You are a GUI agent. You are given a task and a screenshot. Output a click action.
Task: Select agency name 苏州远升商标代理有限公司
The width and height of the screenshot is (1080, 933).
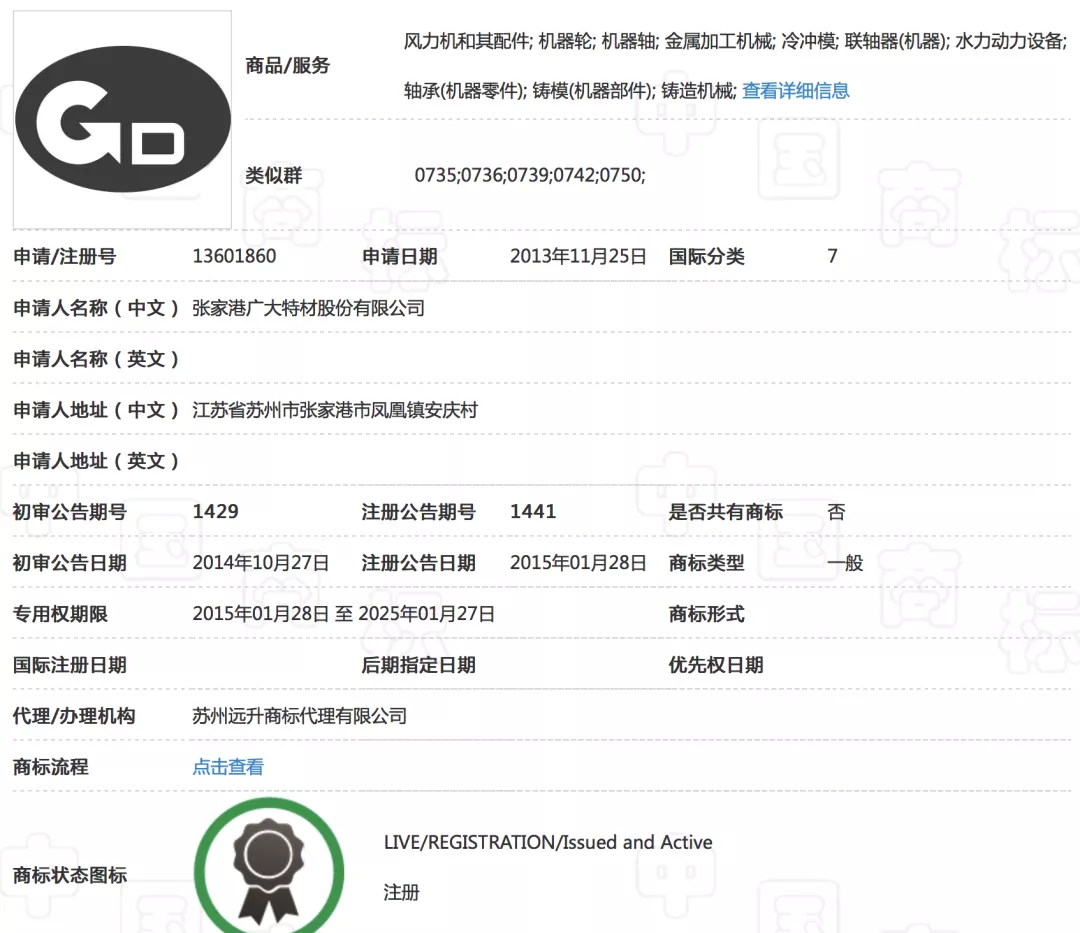coord(300,716)
